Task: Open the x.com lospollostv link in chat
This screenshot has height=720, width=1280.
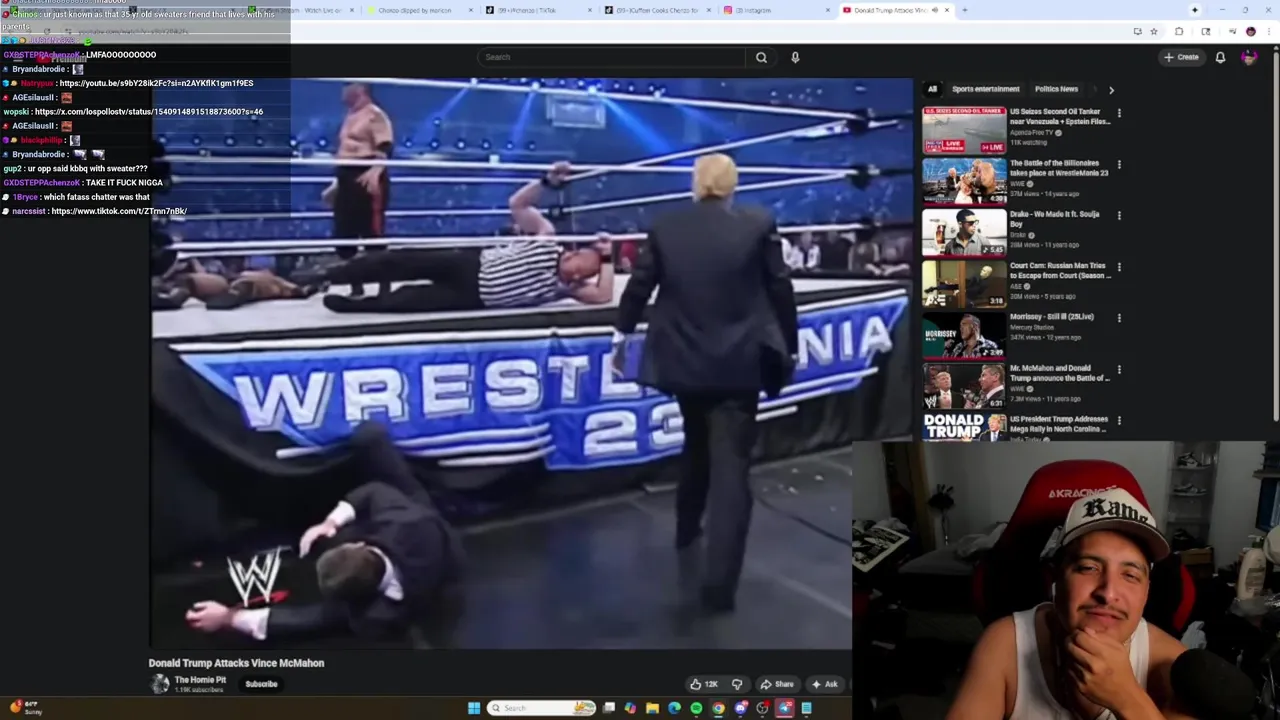Action: tap(149, 112)
